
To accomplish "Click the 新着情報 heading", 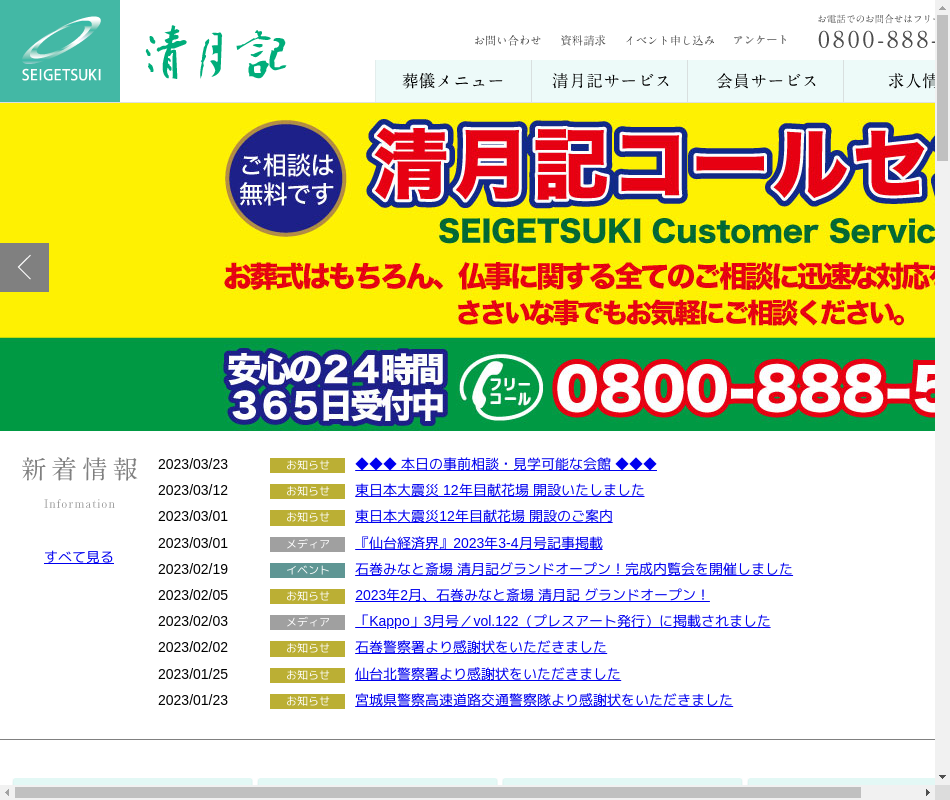I will click(x=79, y=469).
